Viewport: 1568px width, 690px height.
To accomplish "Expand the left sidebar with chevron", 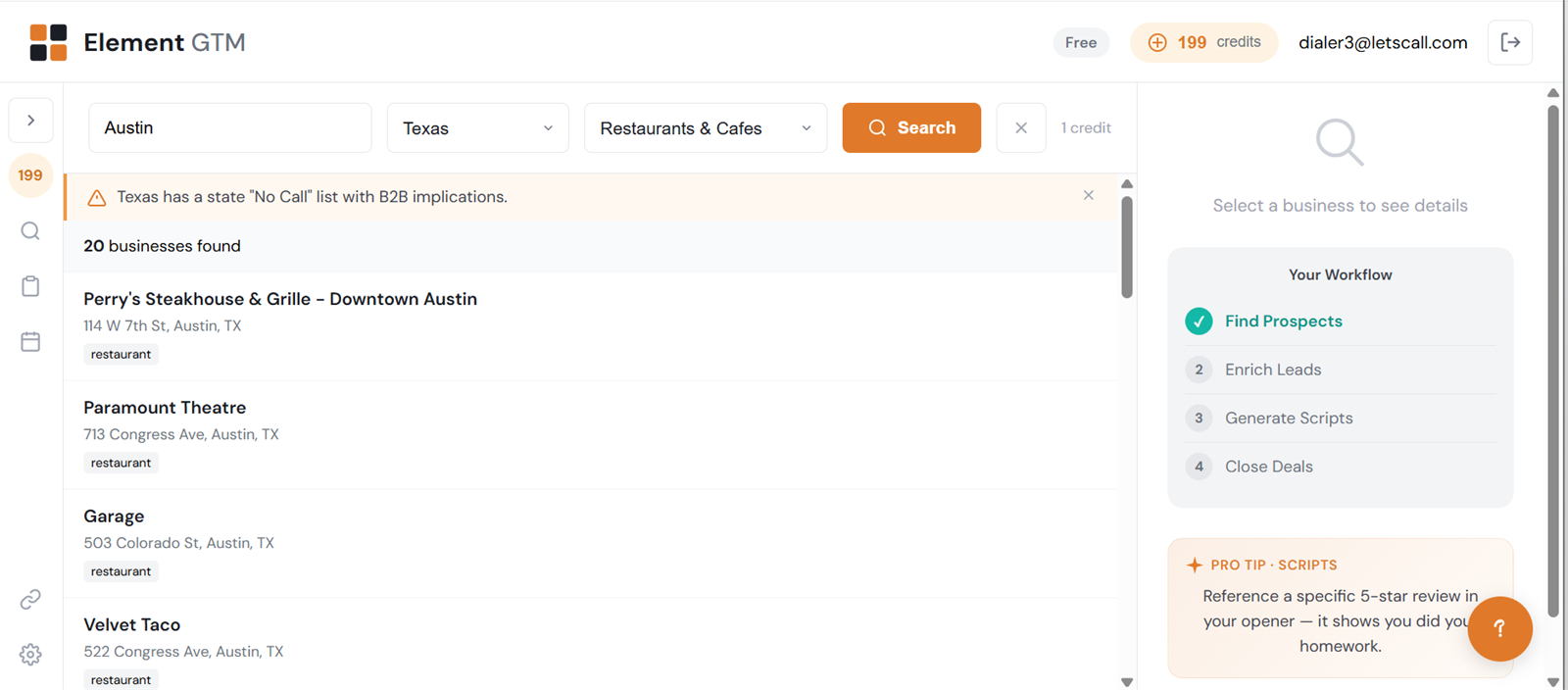I will coord(31,121).
